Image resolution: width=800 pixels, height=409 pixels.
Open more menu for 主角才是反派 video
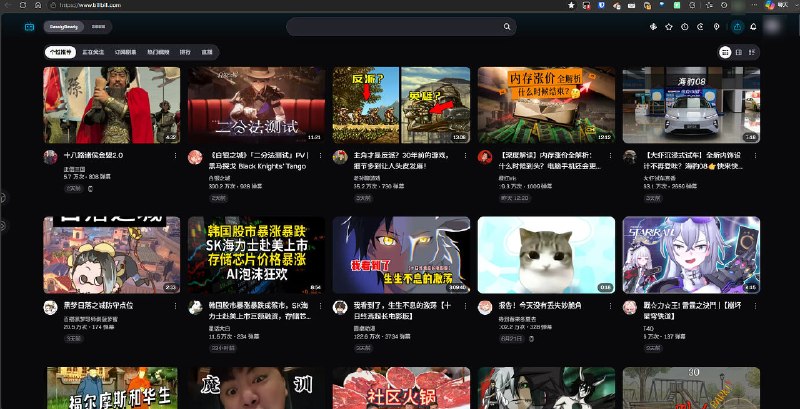pyautogui.click(x=465, y=156)
